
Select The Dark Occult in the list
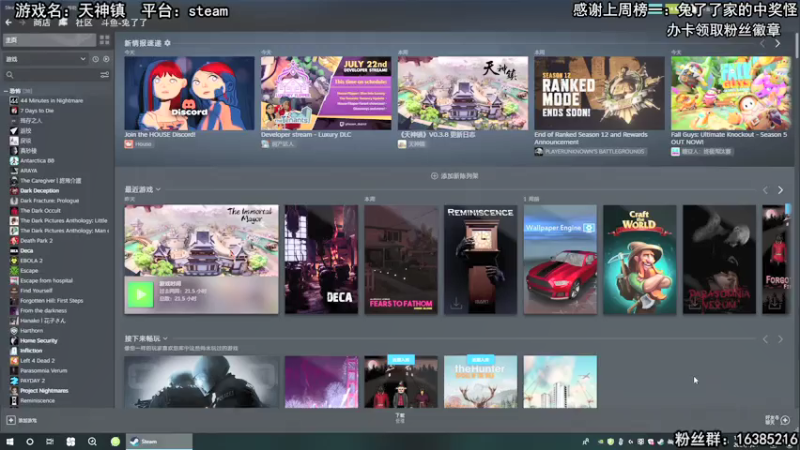click(40, 211)
